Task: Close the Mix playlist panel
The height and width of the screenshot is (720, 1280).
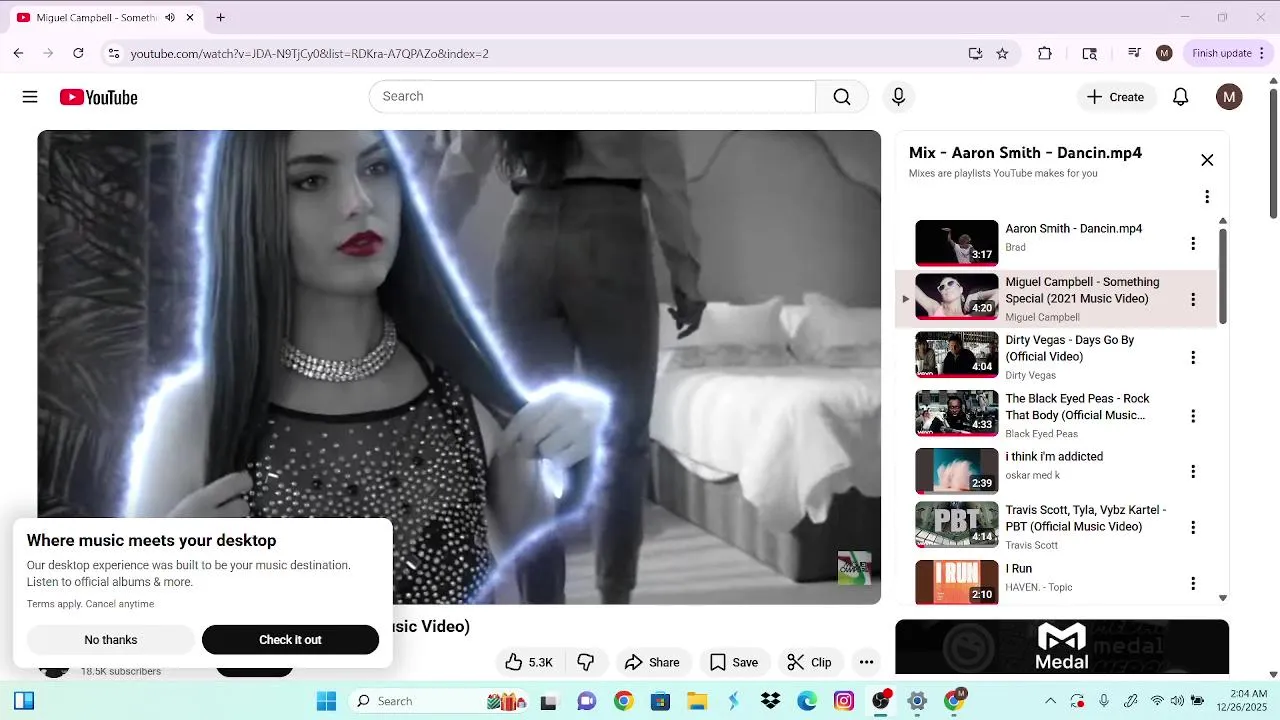Action: pyautogui.click(x=1207, y=160)
